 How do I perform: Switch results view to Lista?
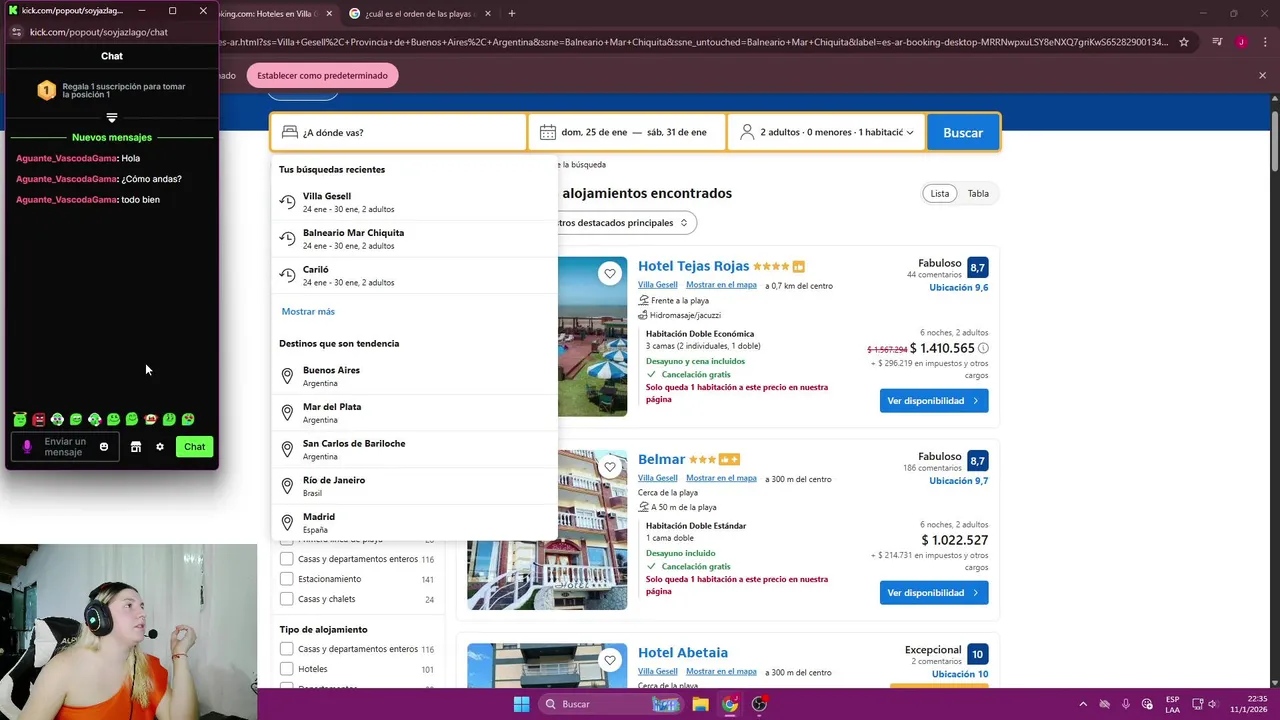tap(940, 193)
